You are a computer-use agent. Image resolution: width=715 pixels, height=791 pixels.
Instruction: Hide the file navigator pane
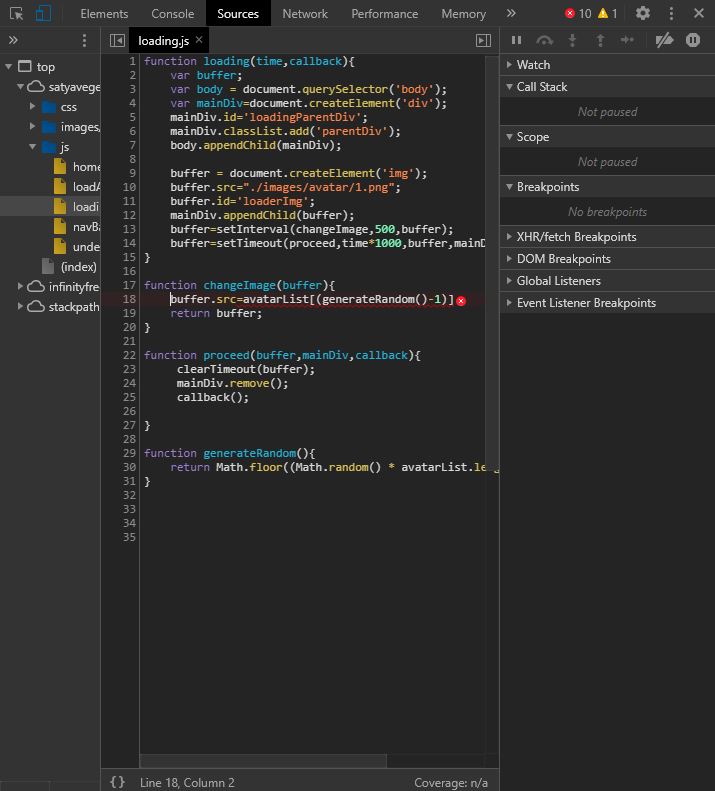[x=117, y=40]
